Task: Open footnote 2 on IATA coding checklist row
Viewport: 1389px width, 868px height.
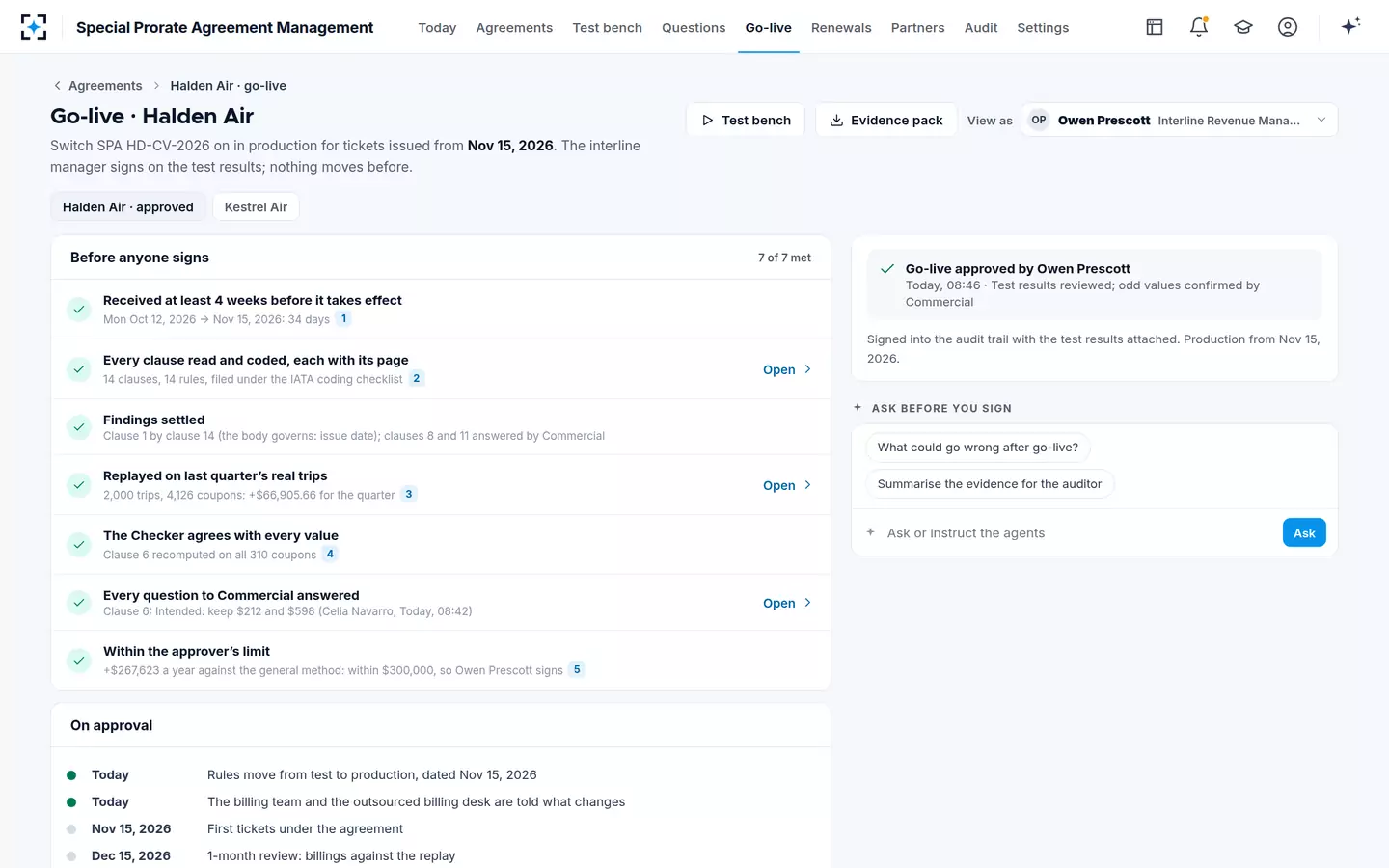Action: pos(417,378)
